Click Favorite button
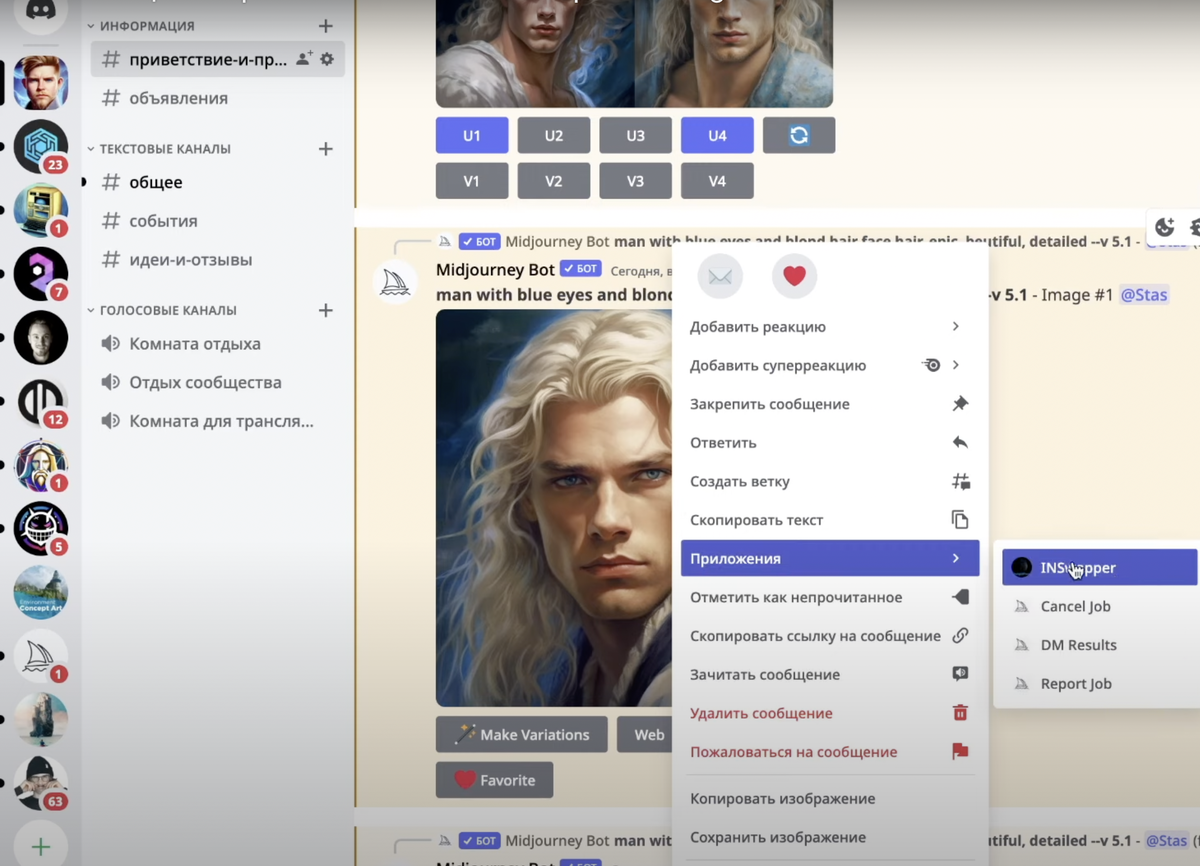 point(495,780)
